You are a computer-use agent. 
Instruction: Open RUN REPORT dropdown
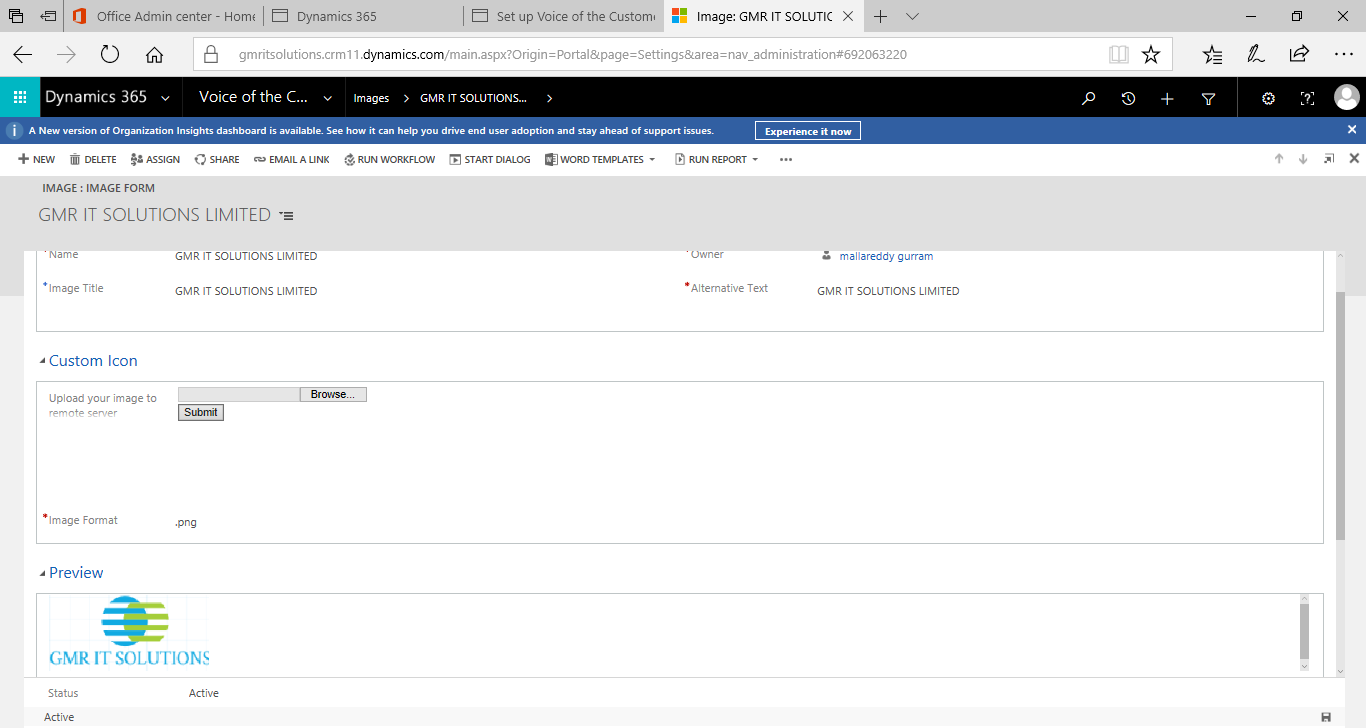[x=717, y=159]
